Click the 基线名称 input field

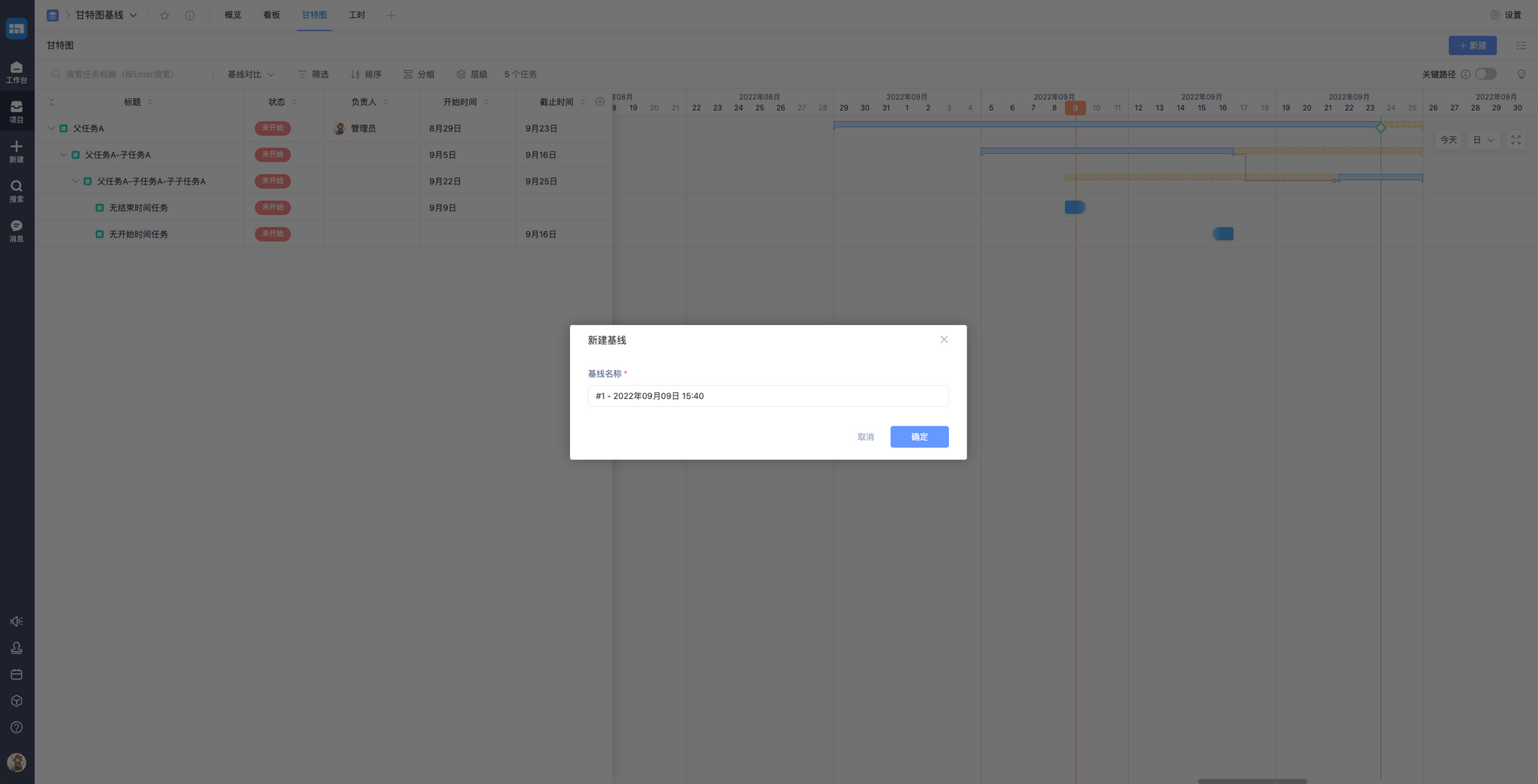(767, 396)
